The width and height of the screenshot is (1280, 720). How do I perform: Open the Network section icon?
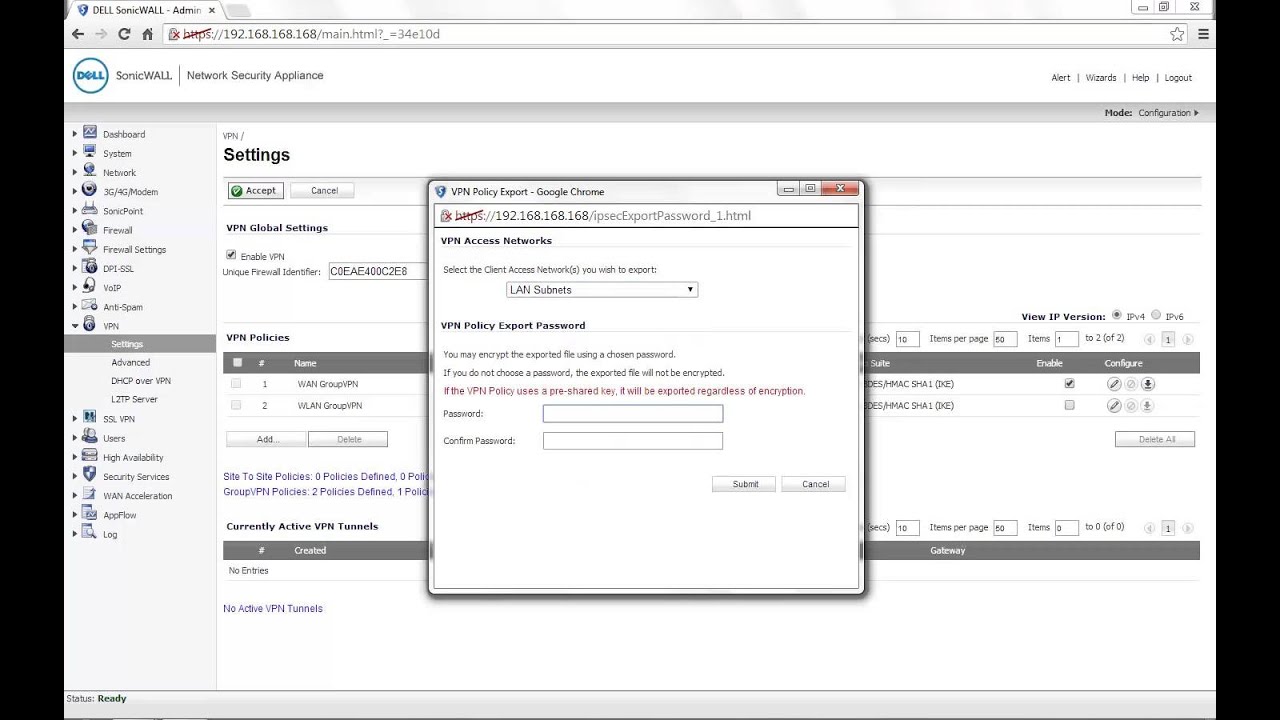pos(90,171)
